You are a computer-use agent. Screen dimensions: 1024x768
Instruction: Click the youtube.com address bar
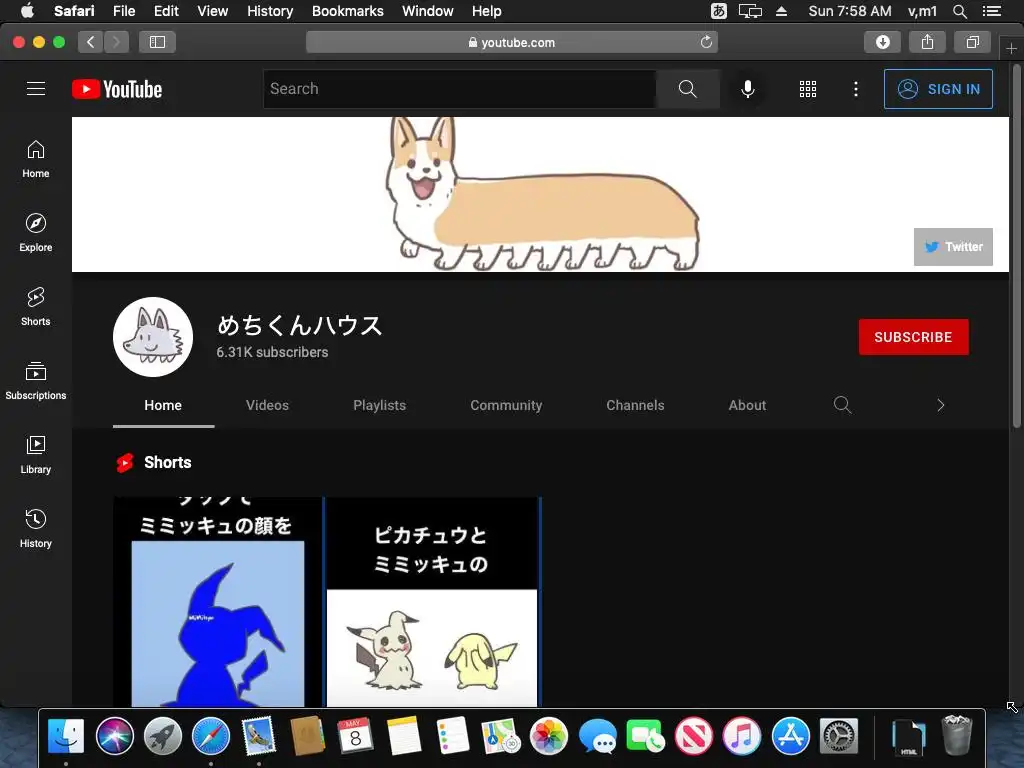click(512, 42)
